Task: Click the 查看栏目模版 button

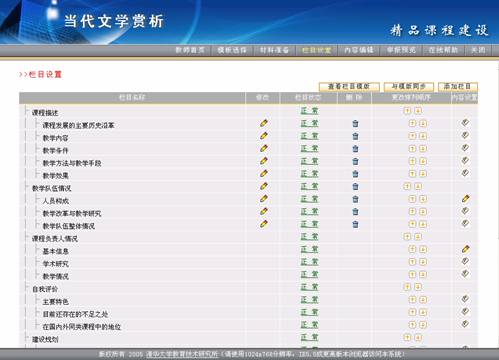Action: tap(349, 87)
